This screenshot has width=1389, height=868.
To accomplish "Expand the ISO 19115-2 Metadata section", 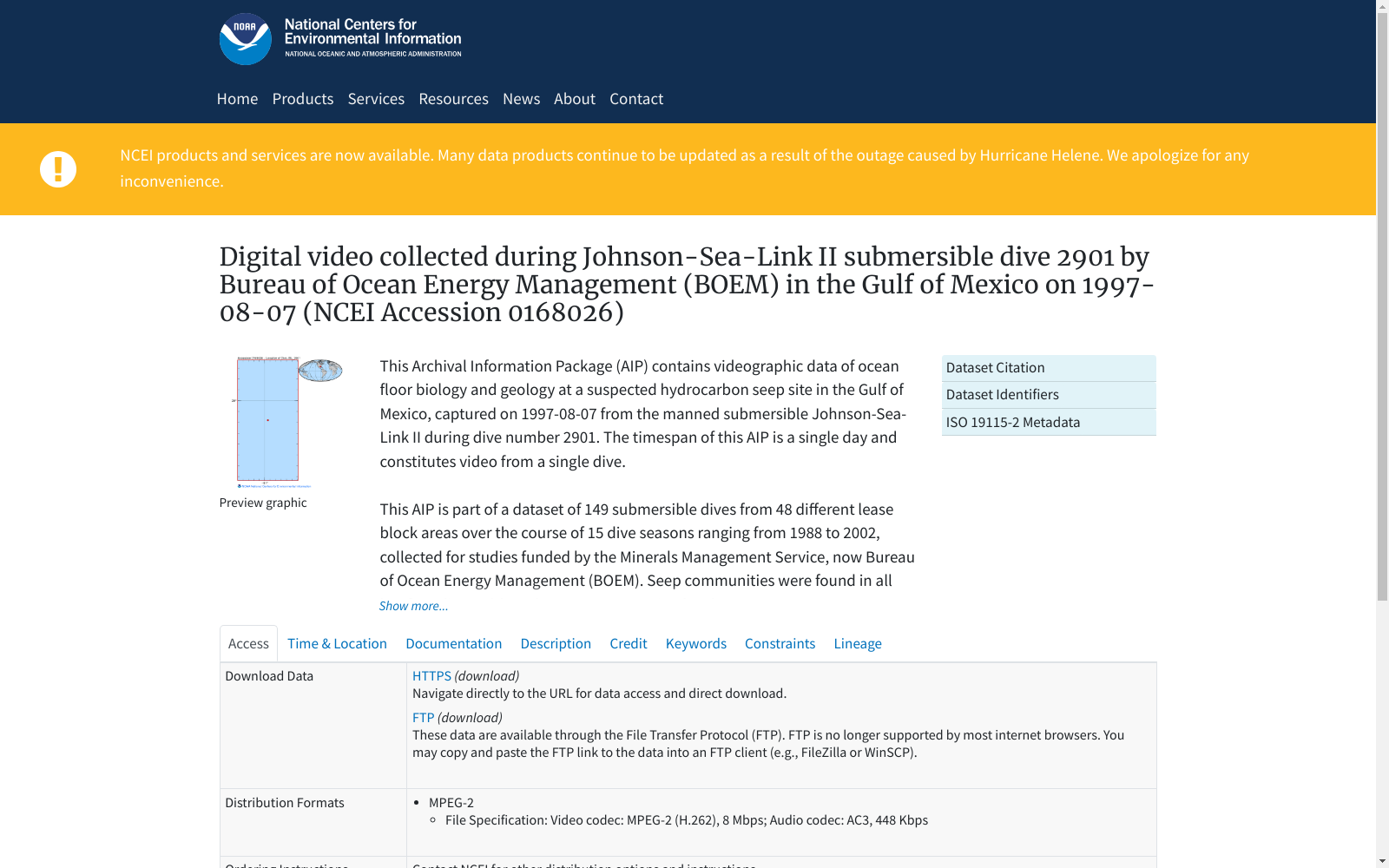I will pyautogui.click(x=1049, y=422).
